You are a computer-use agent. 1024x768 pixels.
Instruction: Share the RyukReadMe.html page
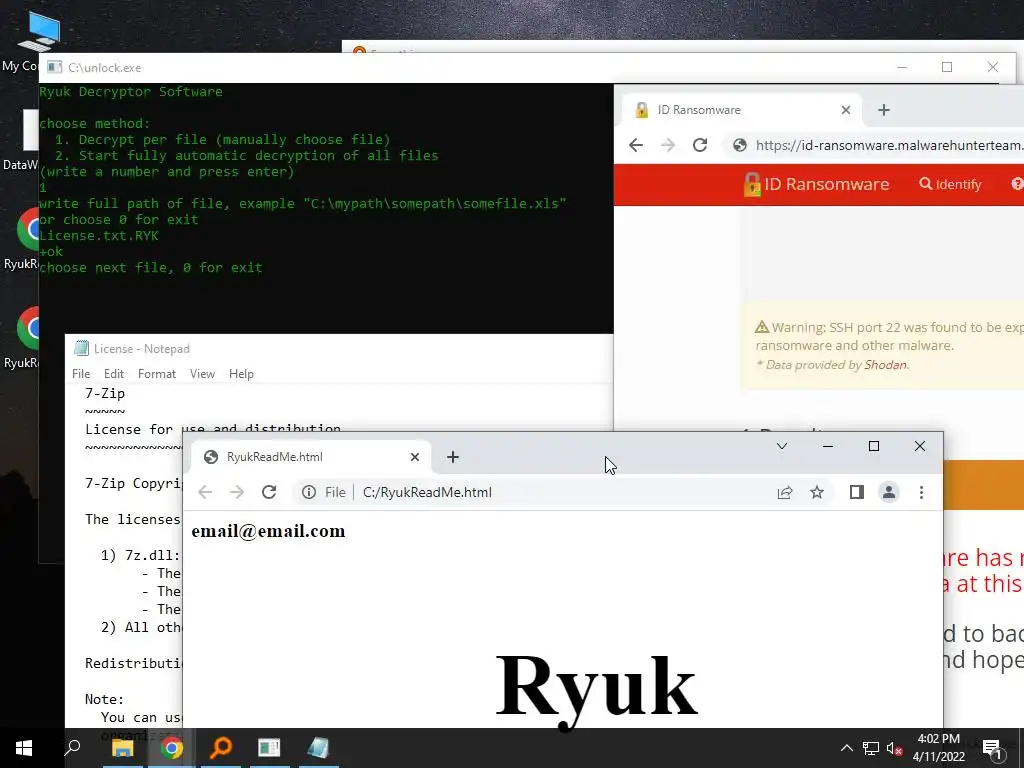point(785,492)
